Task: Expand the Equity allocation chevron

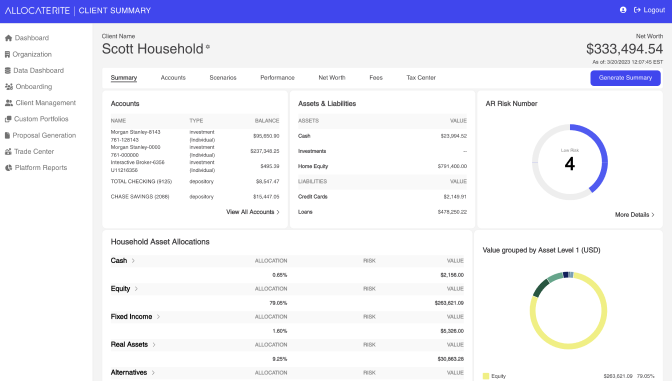Action: click(x=136, y=289)
